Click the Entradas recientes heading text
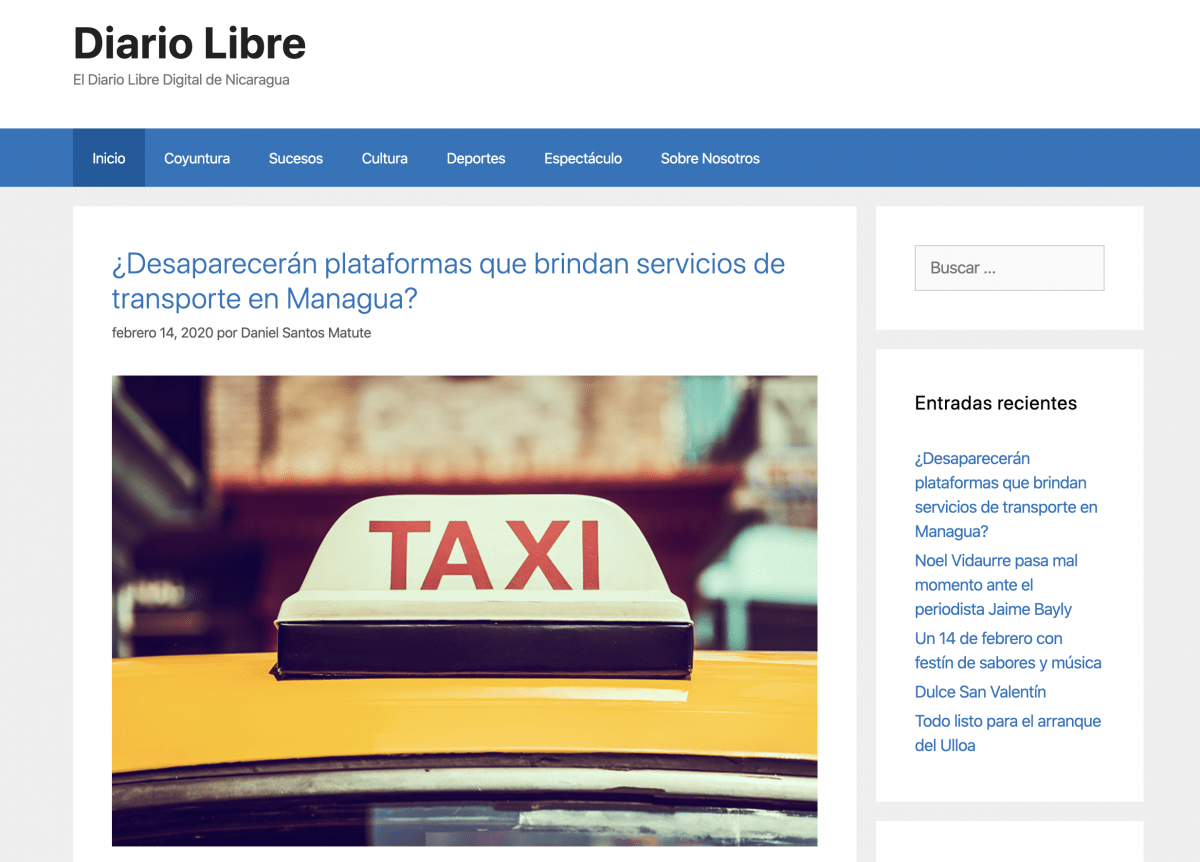Viewport: 1200px width, 862px height. click(996, 403)
